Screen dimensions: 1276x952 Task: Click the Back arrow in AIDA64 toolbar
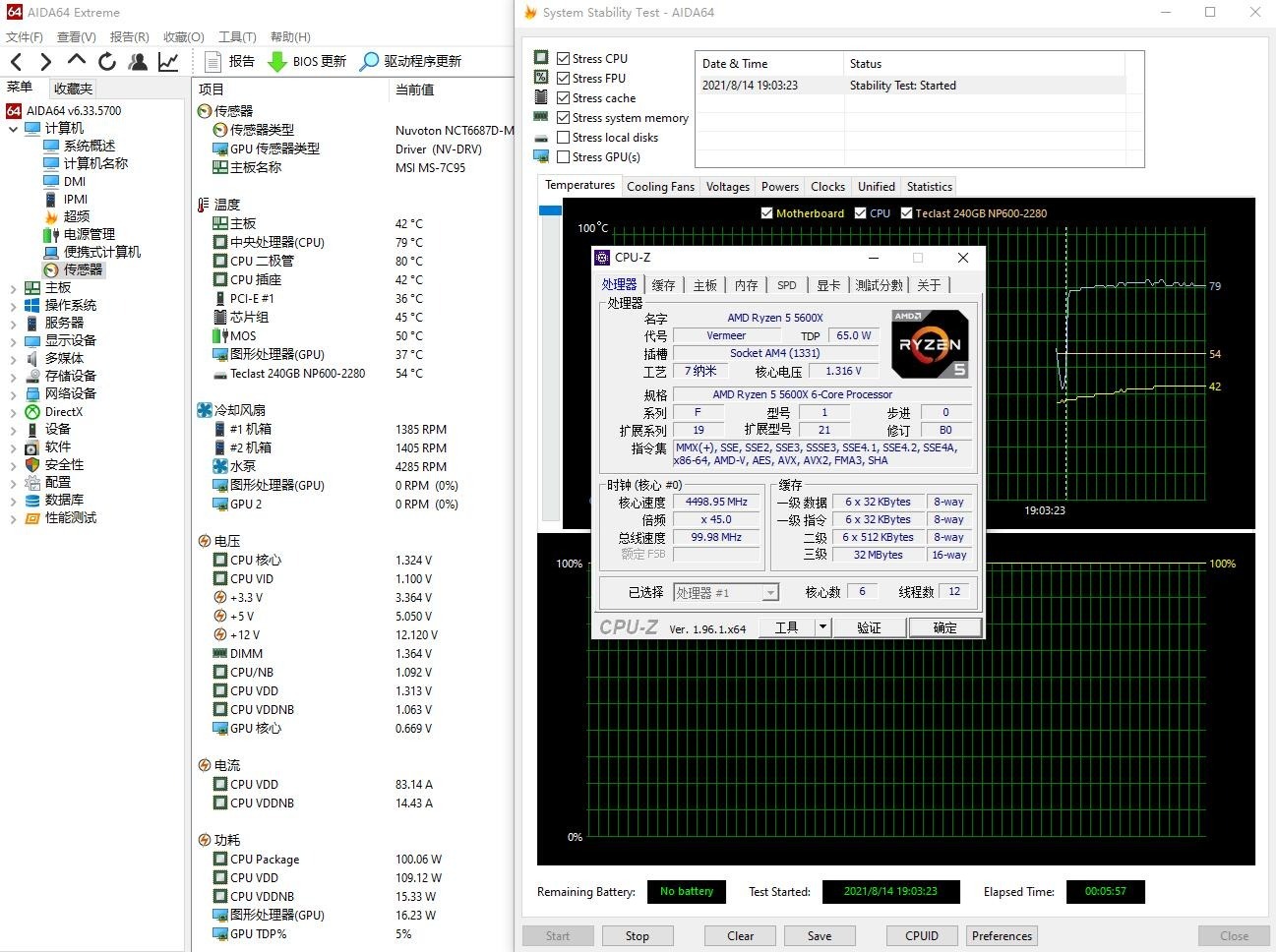tap(16, 61)
